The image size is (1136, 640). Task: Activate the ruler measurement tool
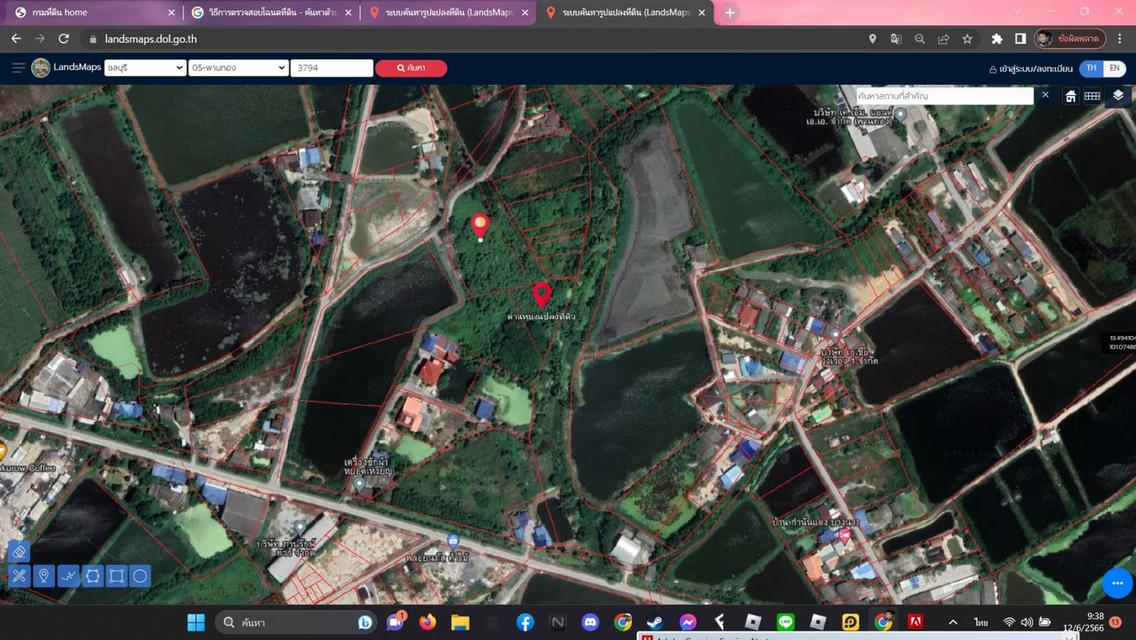click(19, 576)
